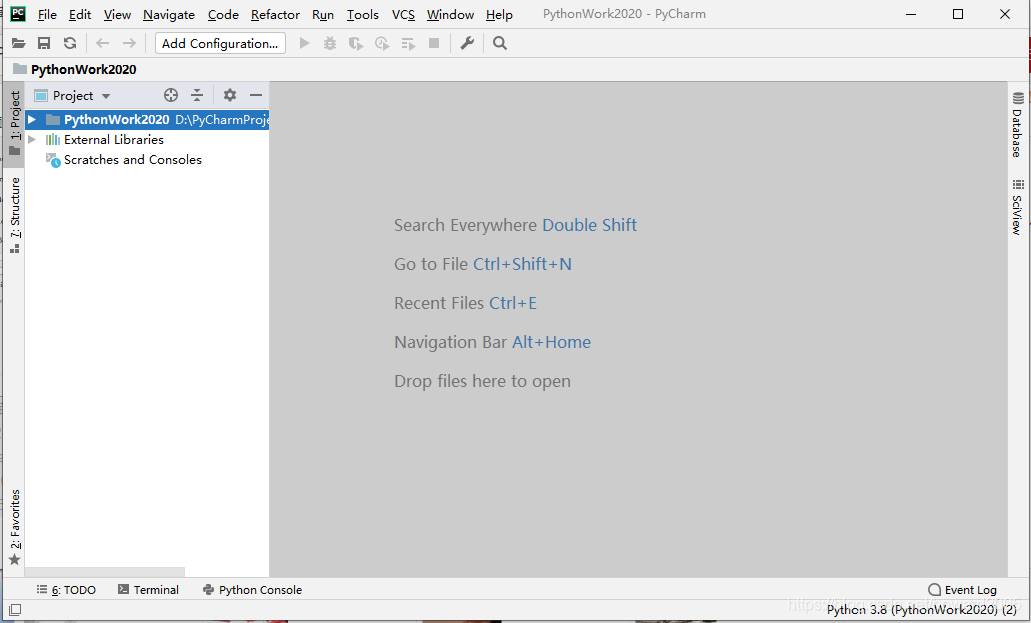Open the Navigate menu
The image size is (1031, 623).
pos(169,14)
